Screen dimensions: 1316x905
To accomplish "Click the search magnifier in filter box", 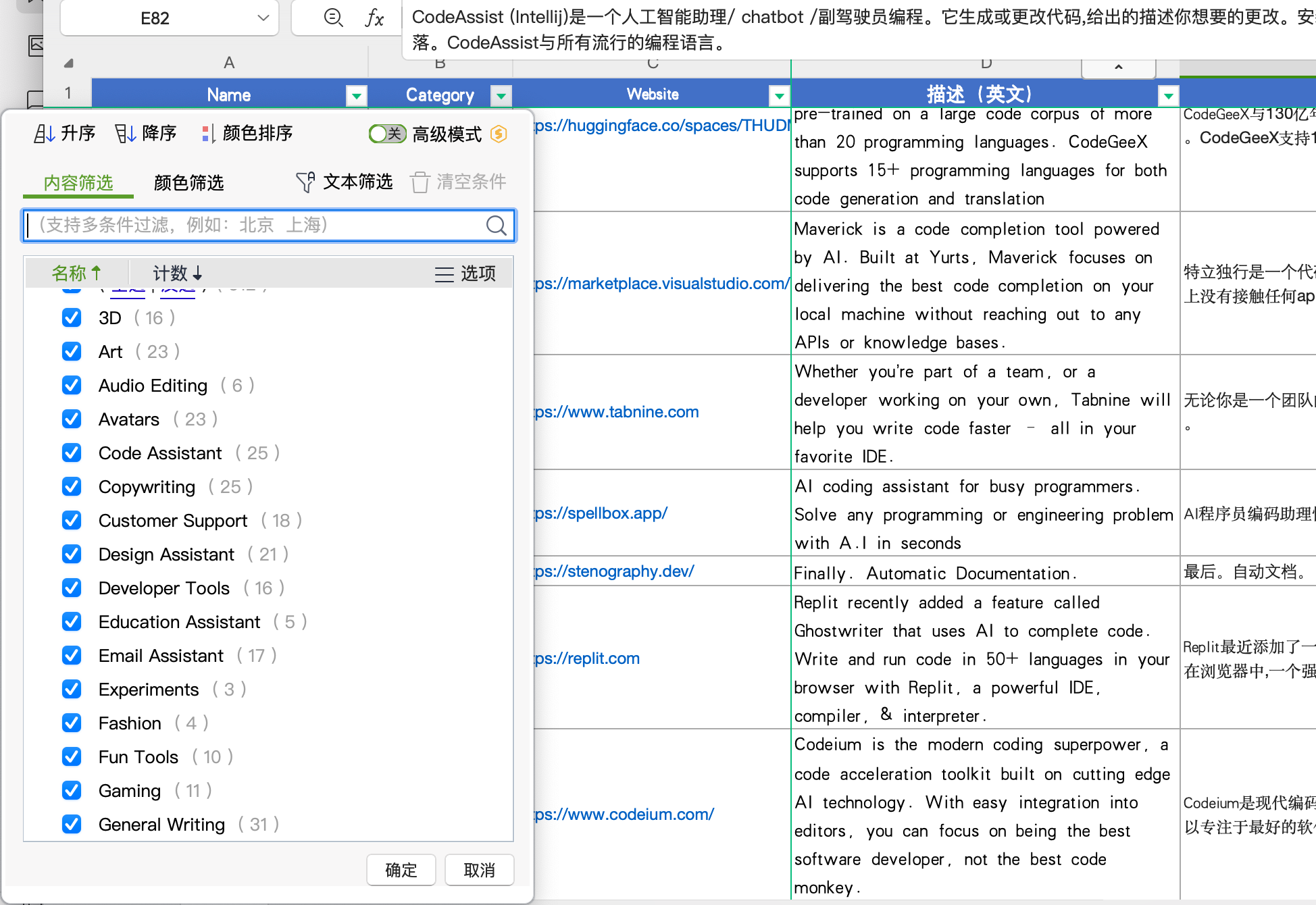I will click(x=497, y=225).
